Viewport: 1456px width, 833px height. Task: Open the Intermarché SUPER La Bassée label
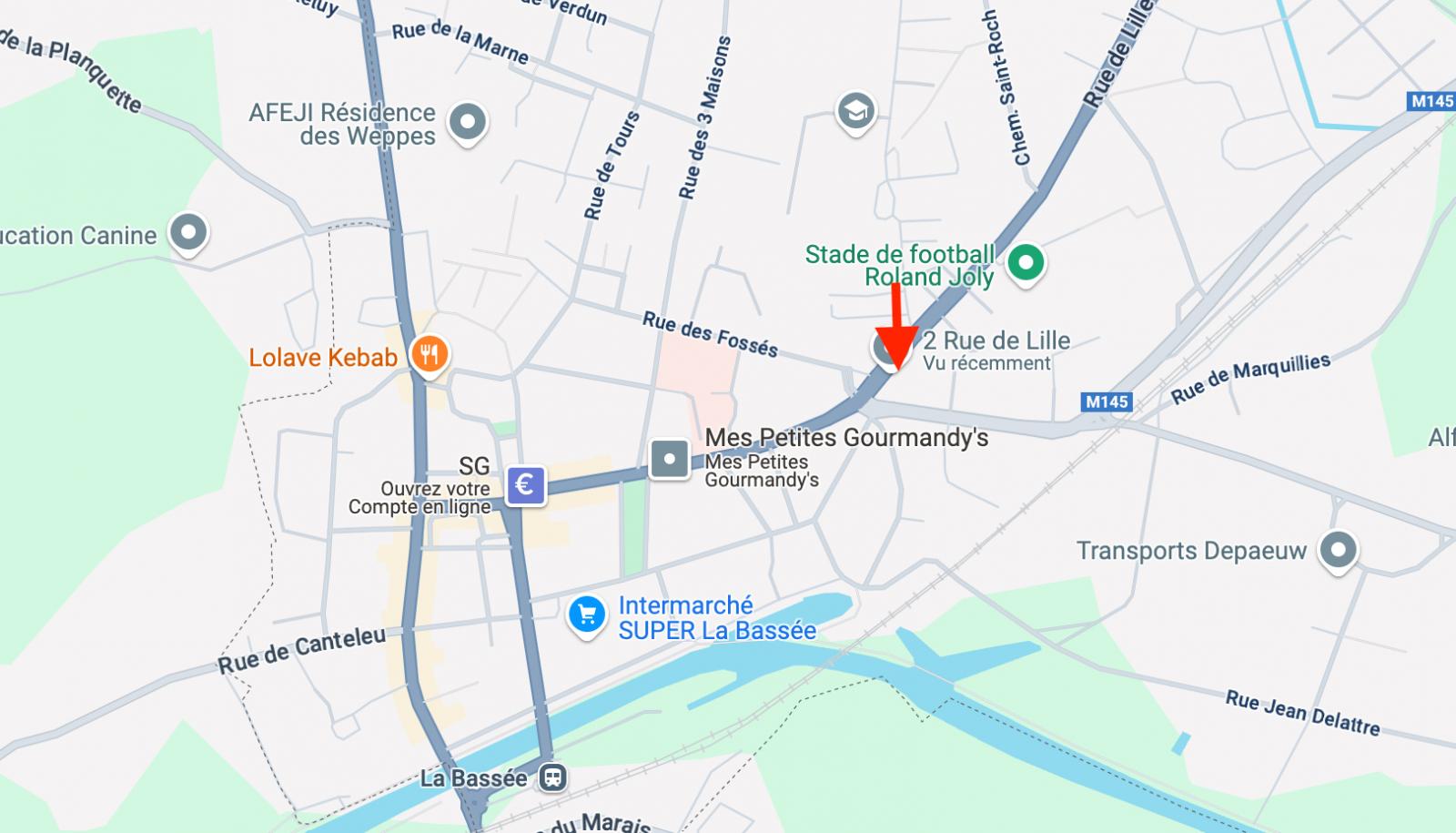(717, 618)
